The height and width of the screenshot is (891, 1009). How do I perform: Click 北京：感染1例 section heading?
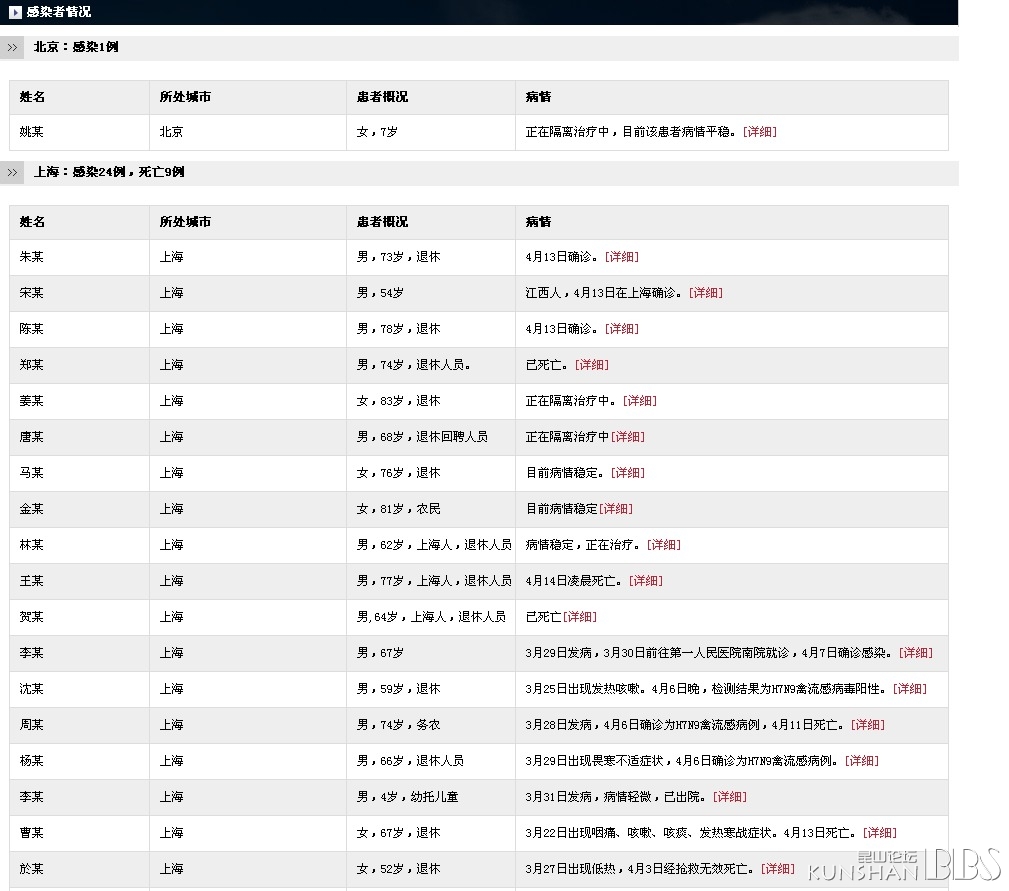(76, 47)
